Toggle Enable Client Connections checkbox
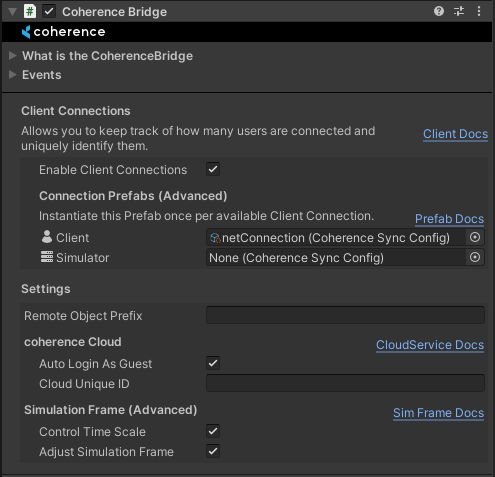The width and height of the screenshot is (495, 477). (213, 169)
